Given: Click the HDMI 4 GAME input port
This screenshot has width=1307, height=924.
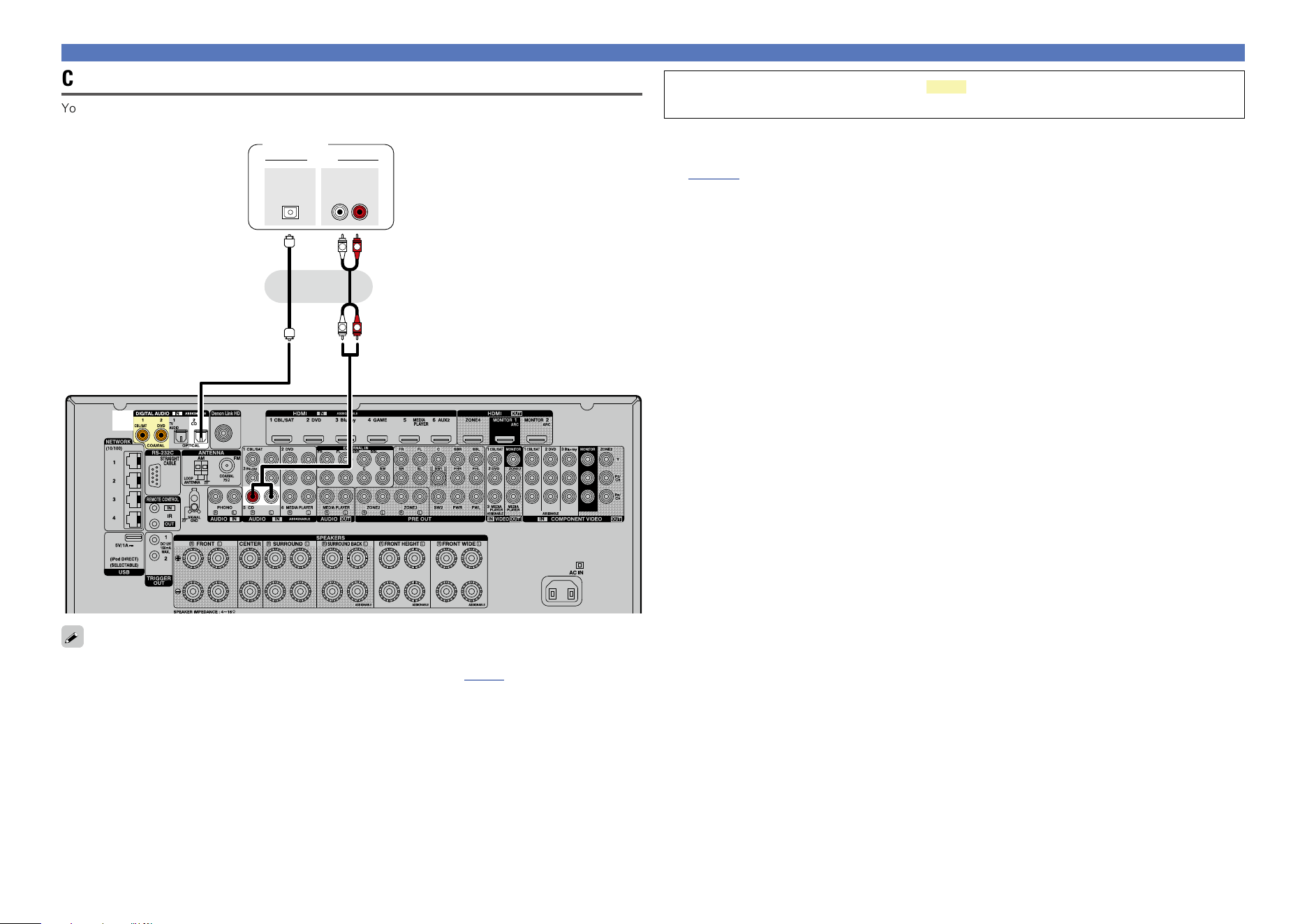Looking at the screenshot, I should (377, 439).
